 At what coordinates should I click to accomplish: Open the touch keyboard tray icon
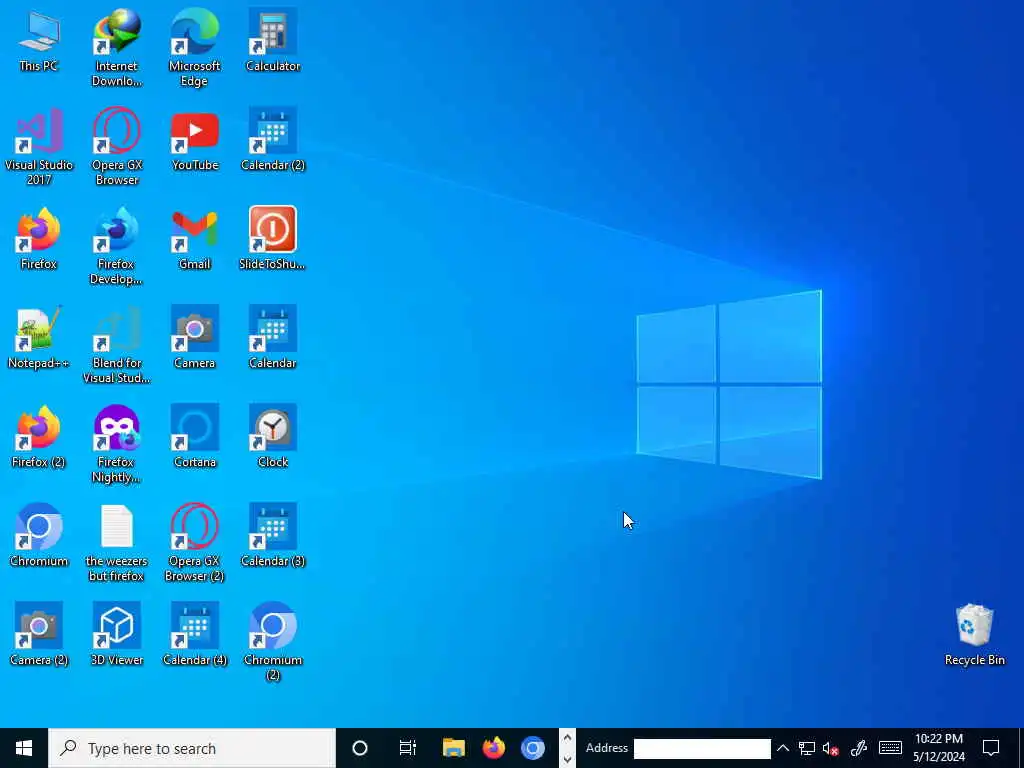tap(890, 748)
